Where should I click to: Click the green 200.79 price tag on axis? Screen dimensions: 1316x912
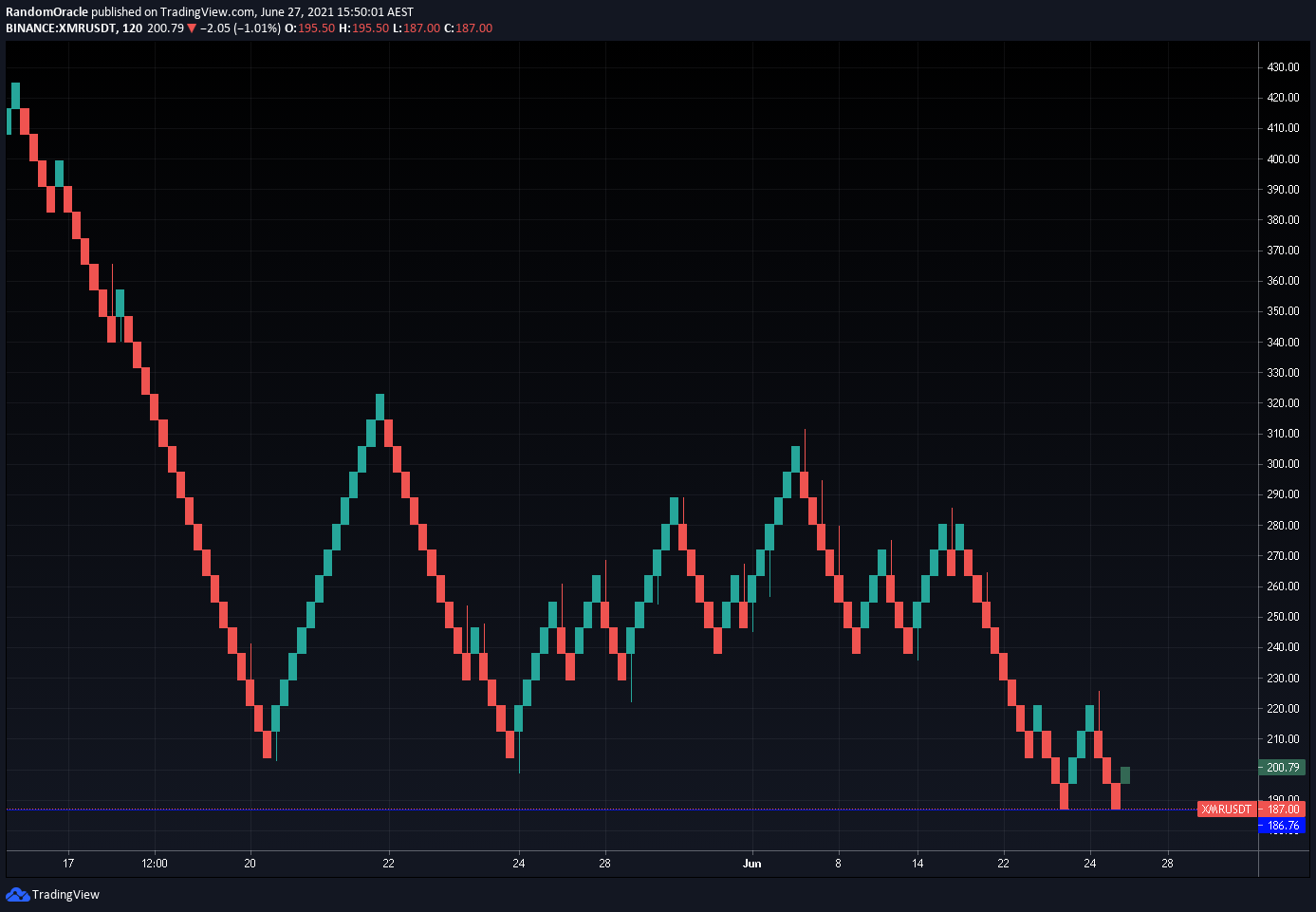pyautogui.click(x=1282, y=768)
